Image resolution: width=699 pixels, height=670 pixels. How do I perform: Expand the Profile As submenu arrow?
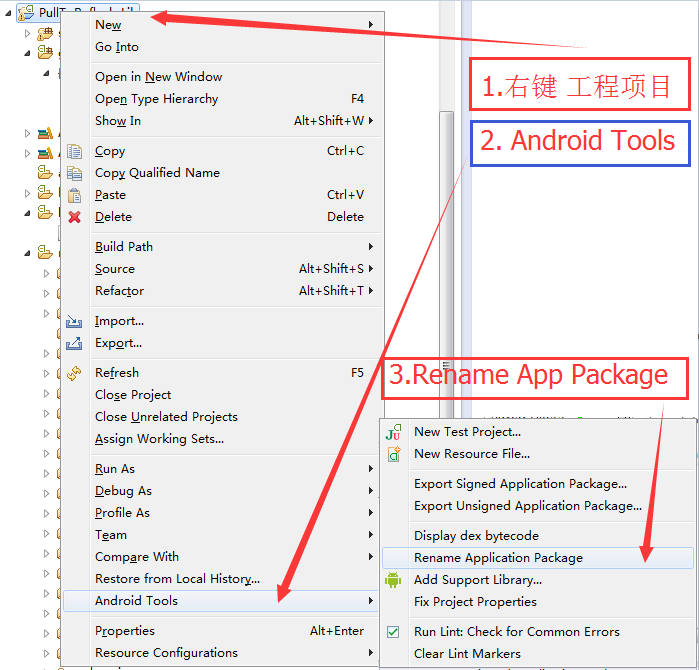370,513
